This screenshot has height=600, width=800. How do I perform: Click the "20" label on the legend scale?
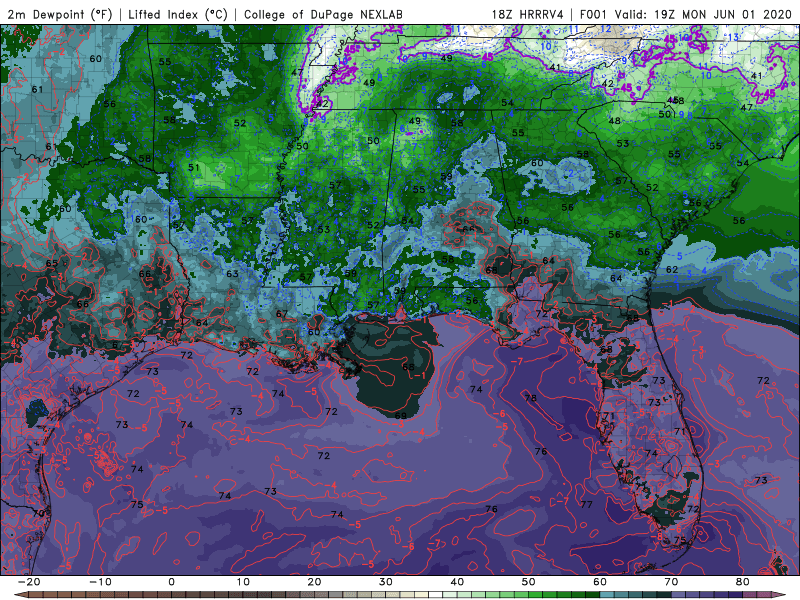click(314, 582)
